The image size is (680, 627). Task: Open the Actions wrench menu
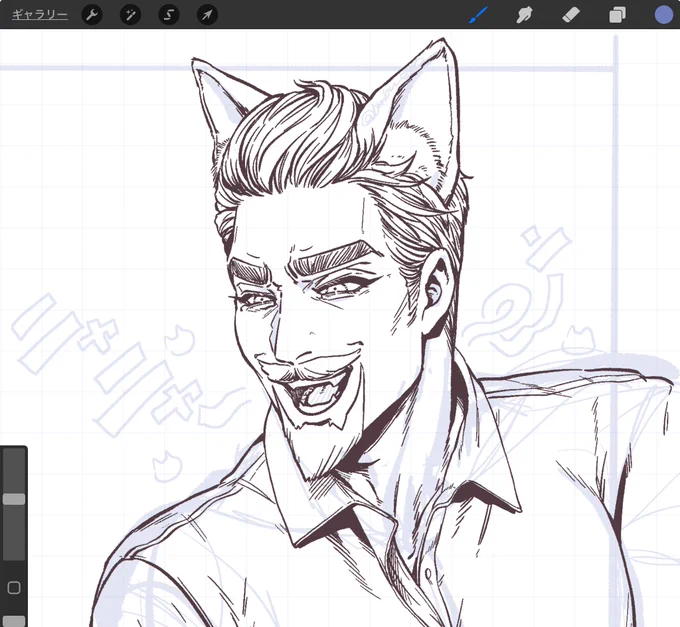[x=92, y=15]
